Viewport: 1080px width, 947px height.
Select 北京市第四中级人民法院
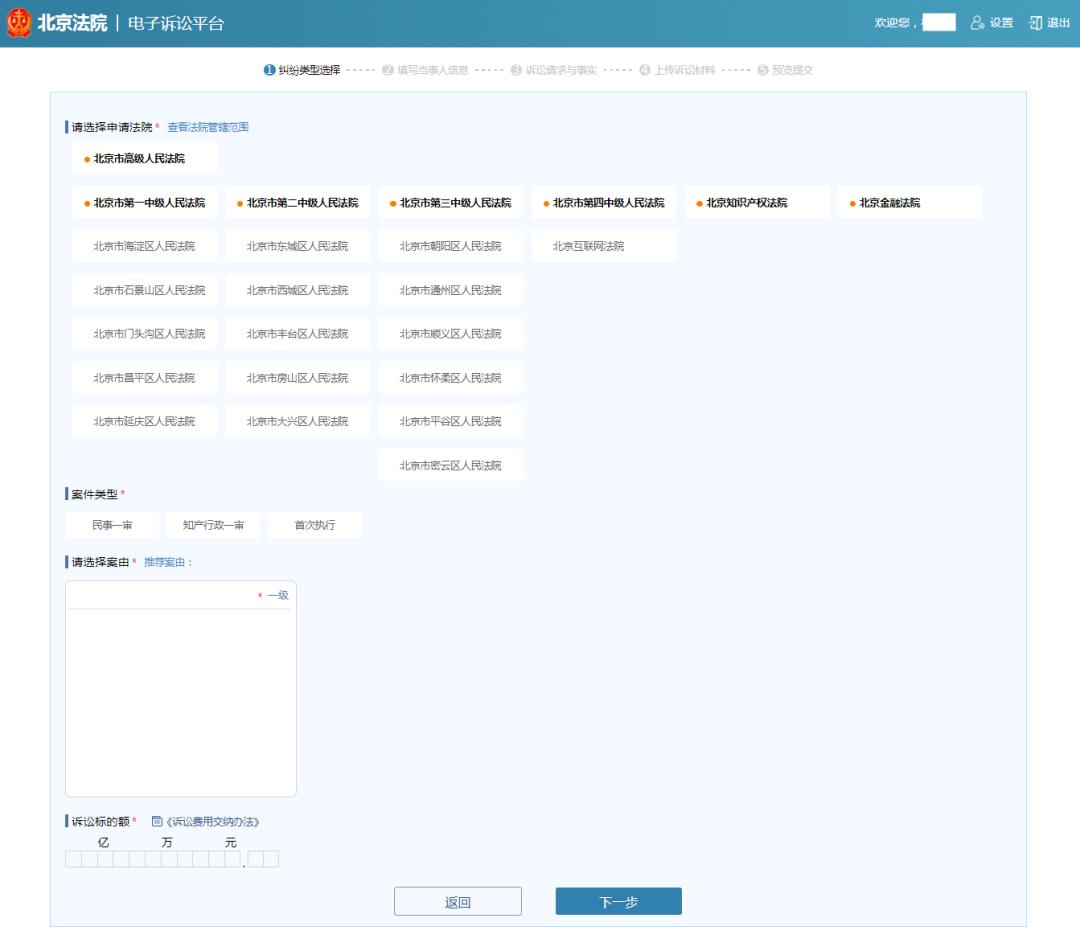(604, 202)
